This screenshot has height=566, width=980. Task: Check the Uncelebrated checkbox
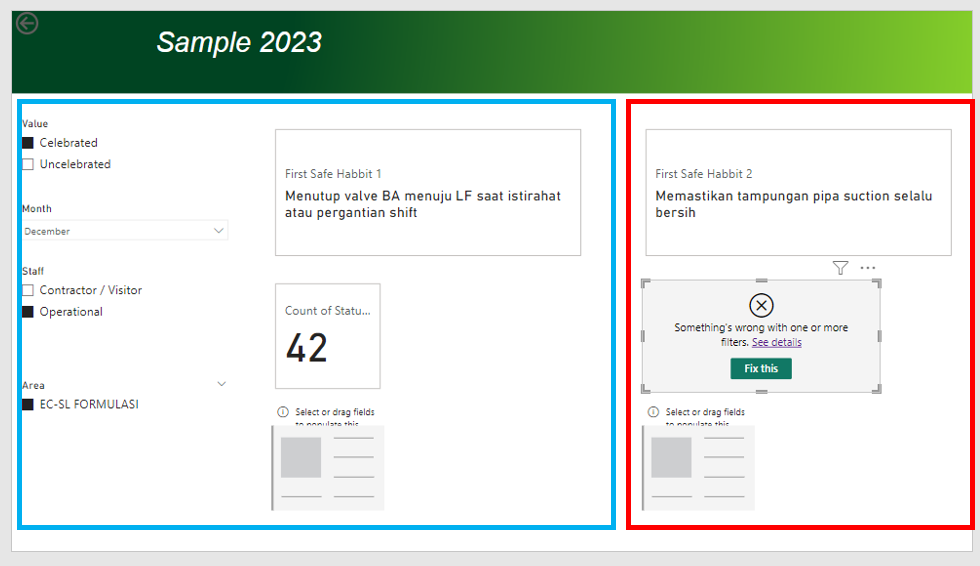click(28, 164)
